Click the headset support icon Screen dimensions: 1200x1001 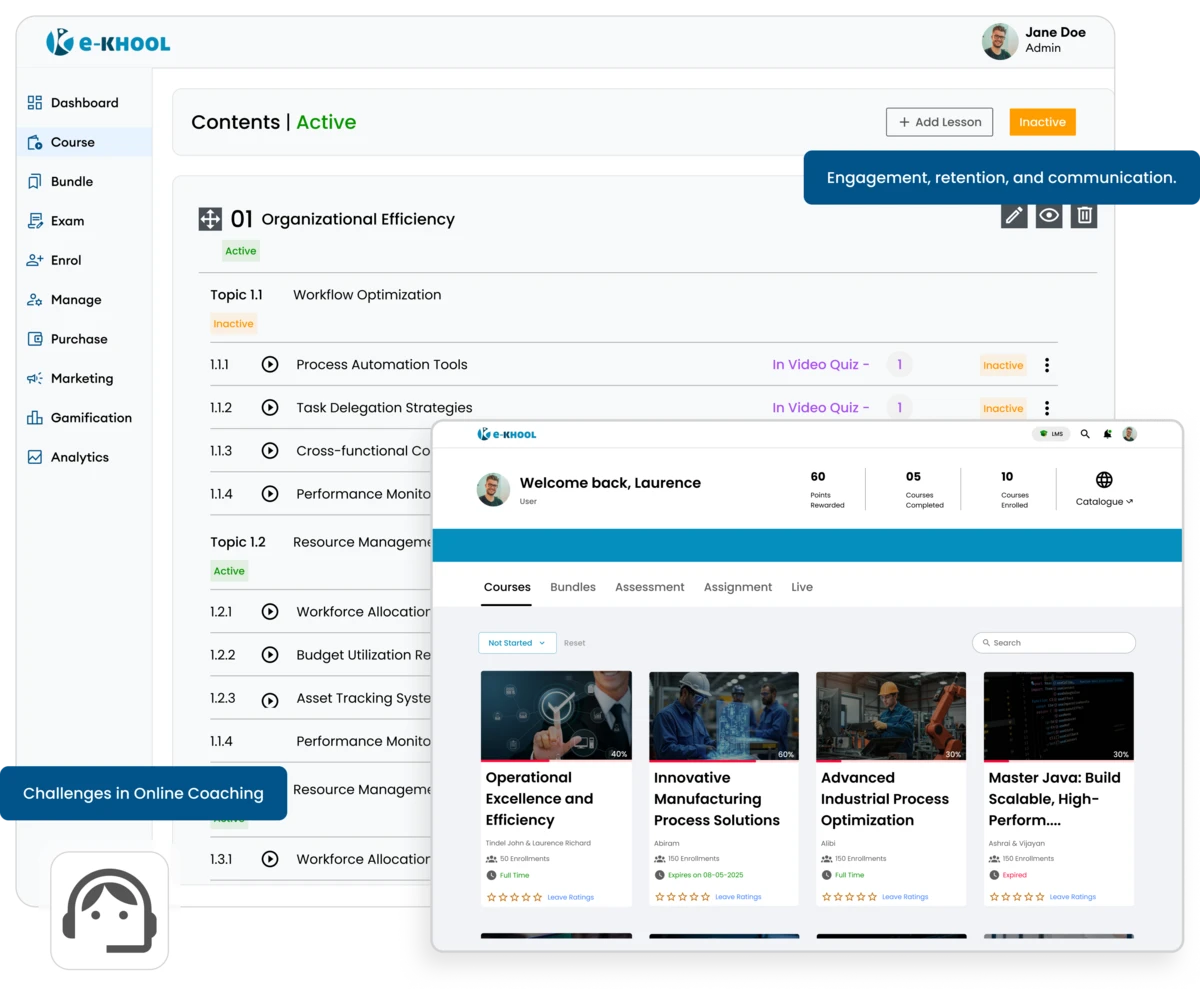point(110,910)
